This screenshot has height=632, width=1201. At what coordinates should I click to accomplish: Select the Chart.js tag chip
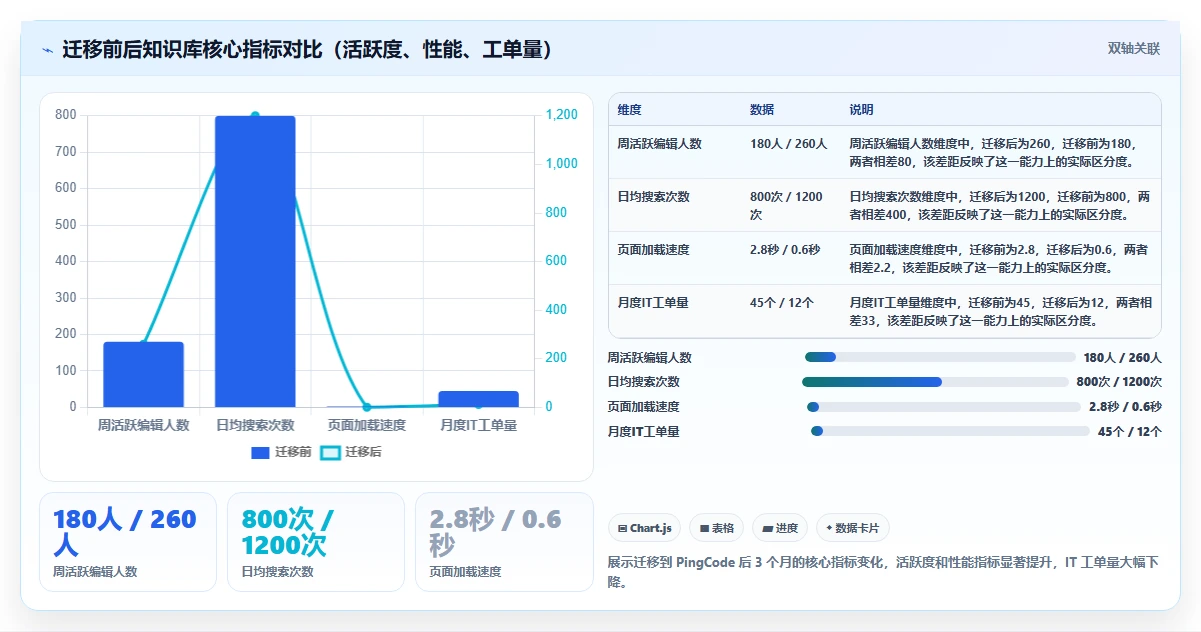click(x=644, y=528)
